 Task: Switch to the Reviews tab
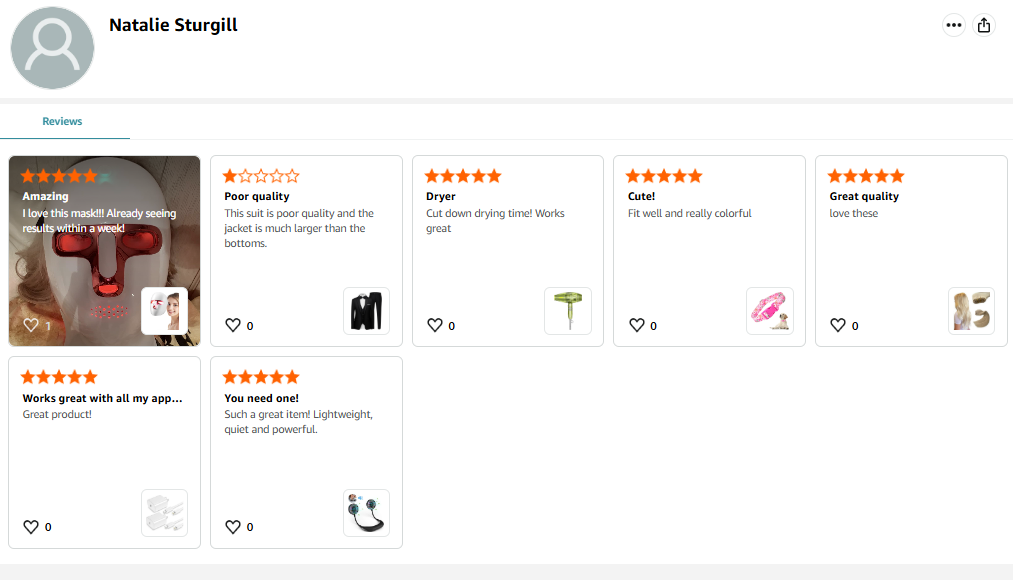[x=62, y=122]
